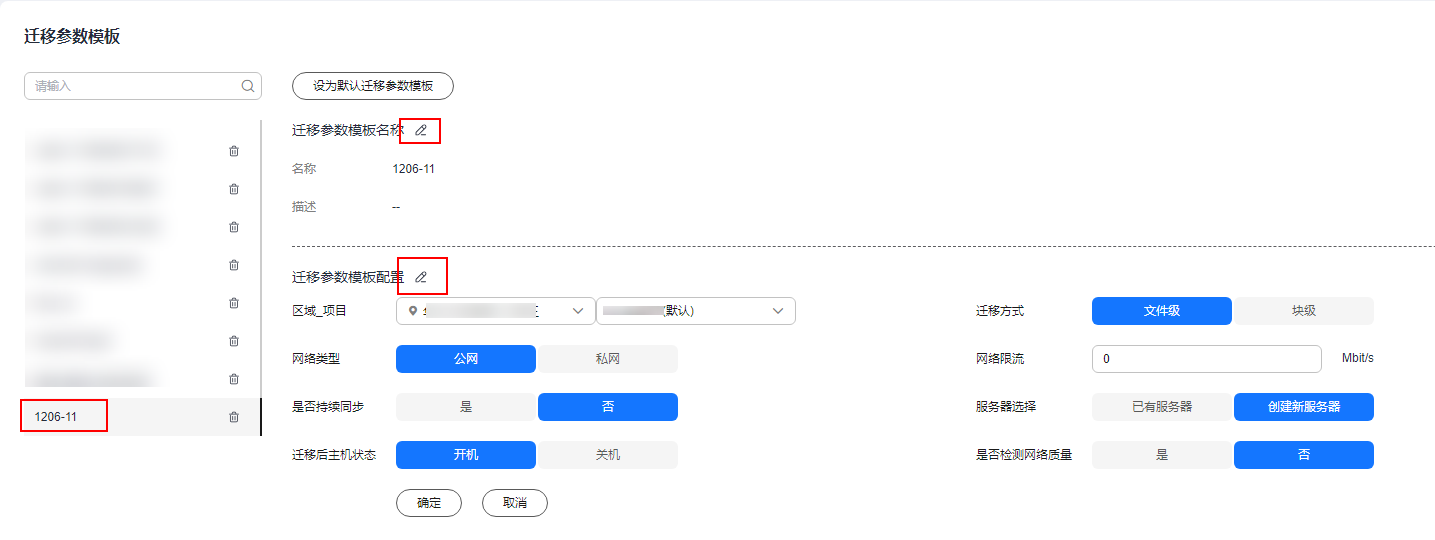Click the search magnifier icon in the search box

248,86
